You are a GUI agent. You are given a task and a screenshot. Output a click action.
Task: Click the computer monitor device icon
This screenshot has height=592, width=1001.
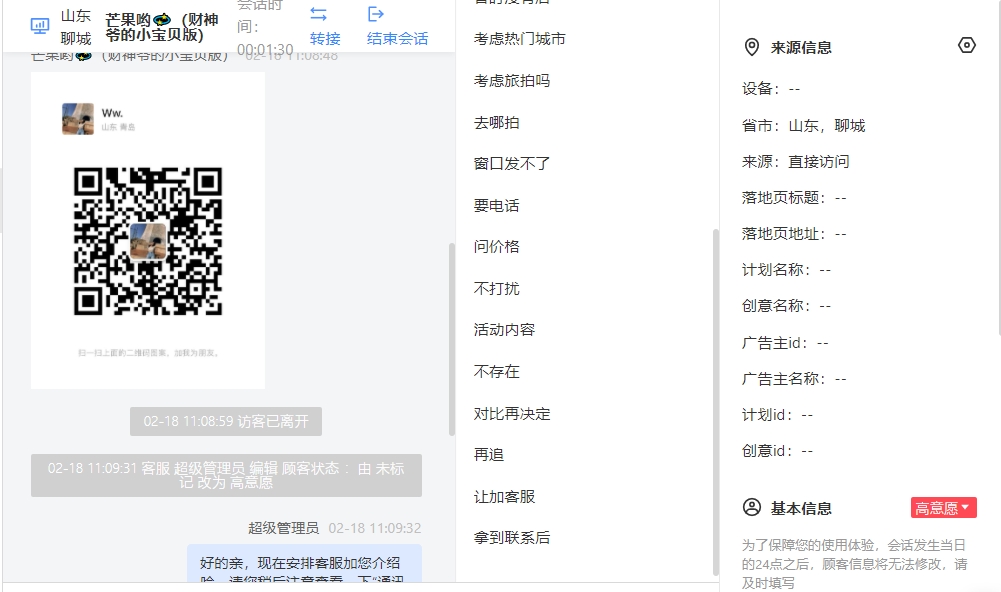[x=40, y=26]
